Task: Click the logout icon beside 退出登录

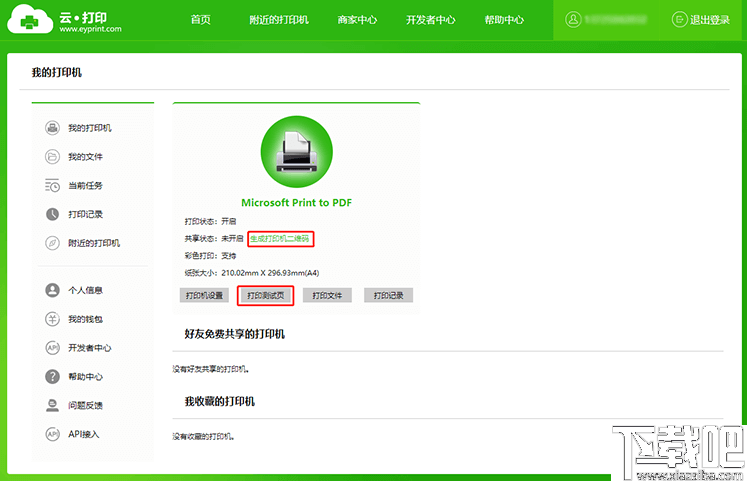Action: point(679,20)
